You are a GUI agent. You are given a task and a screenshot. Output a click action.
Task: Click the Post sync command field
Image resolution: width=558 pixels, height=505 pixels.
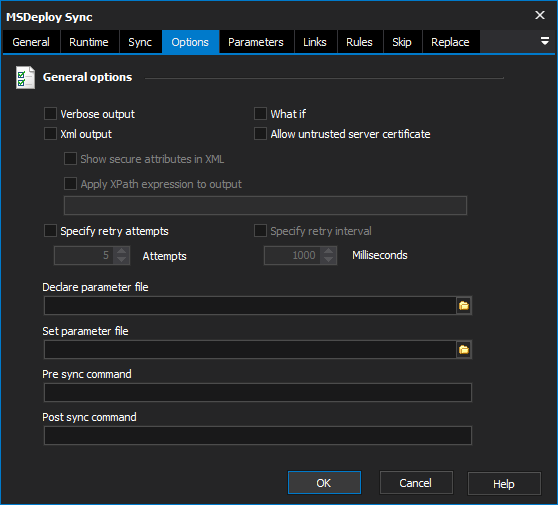pos(258,436)
